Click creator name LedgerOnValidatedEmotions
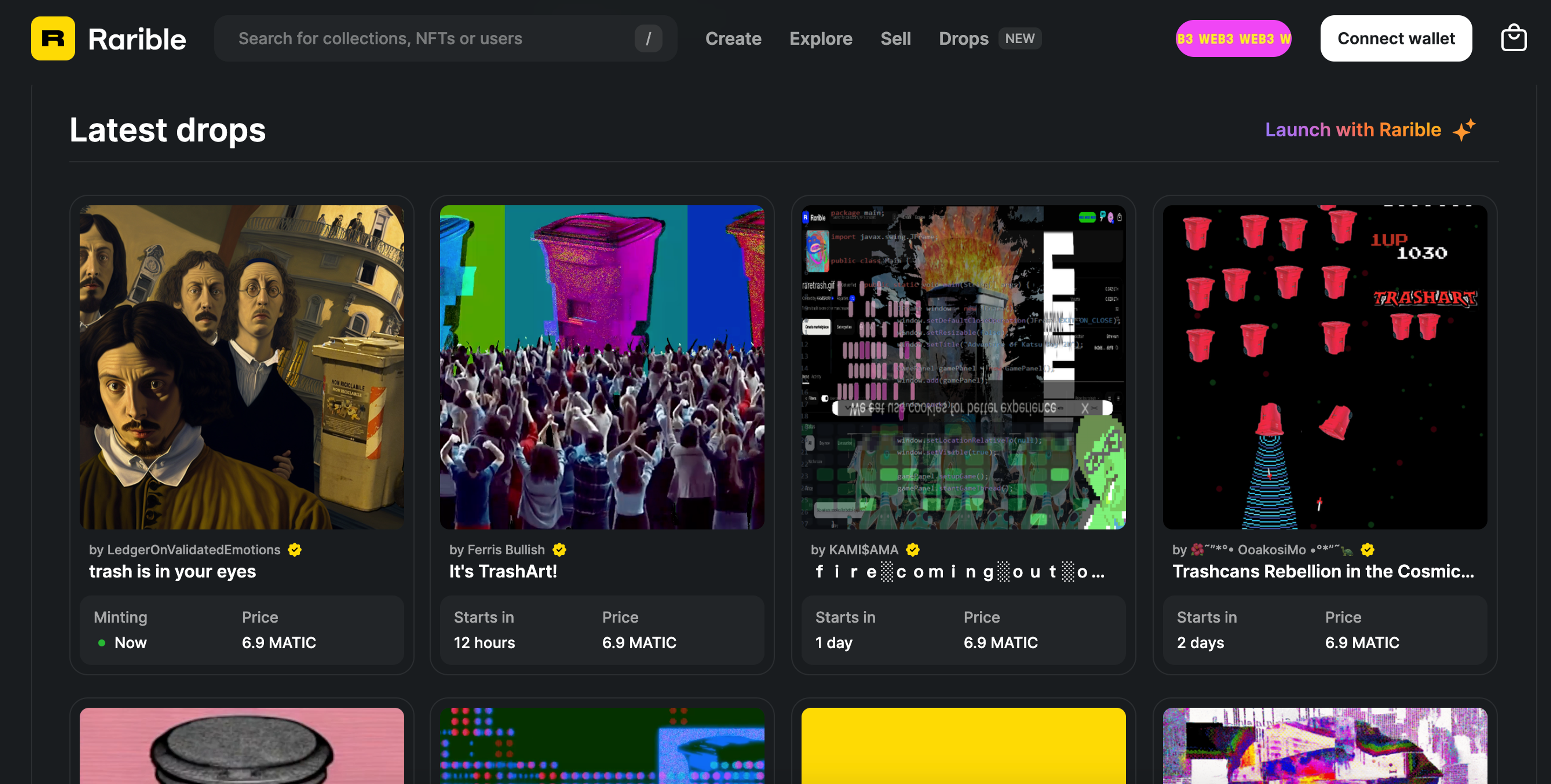Image resolution: width=1551 pixels, height=784 pixels. [193, 549]
